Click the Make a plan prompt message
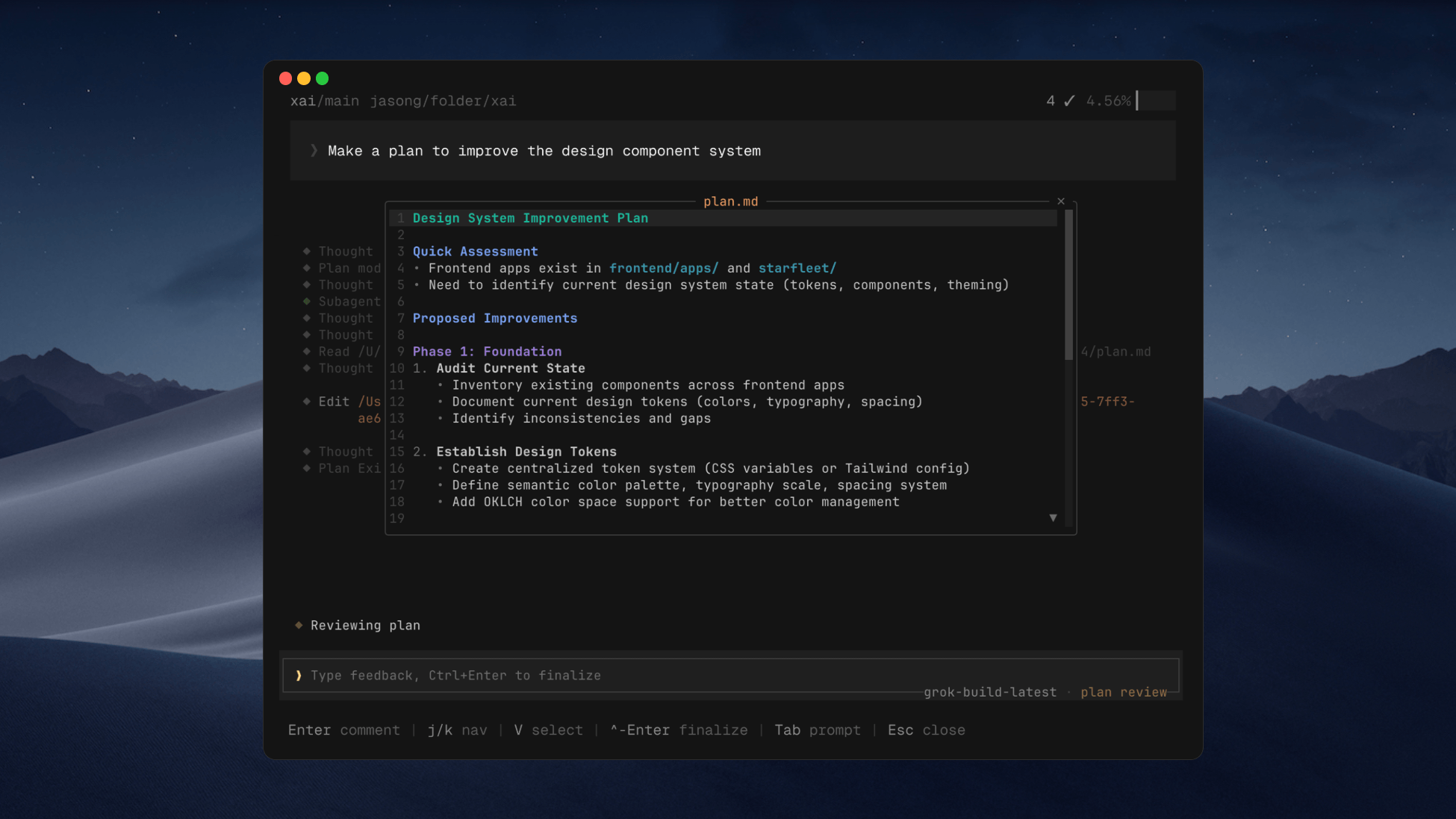 click(544, 151)
